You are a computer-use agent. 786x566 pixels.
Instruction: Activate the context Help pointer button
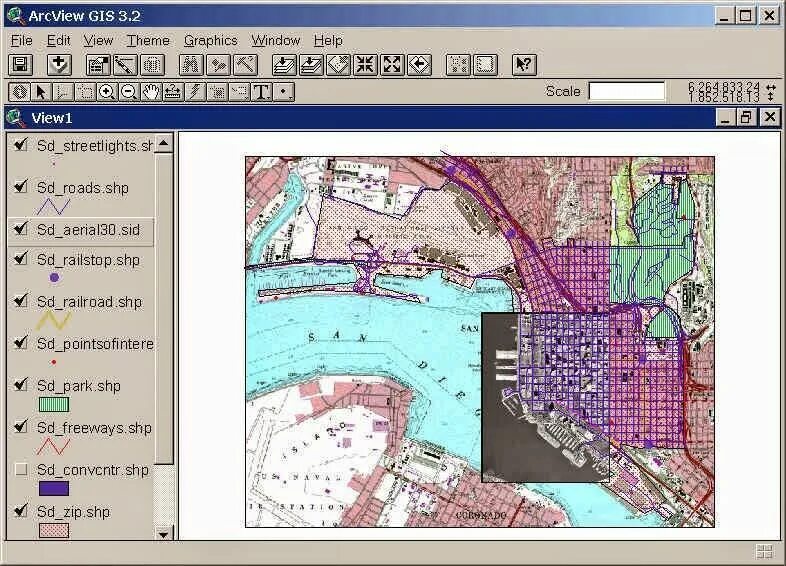point(524,65)
